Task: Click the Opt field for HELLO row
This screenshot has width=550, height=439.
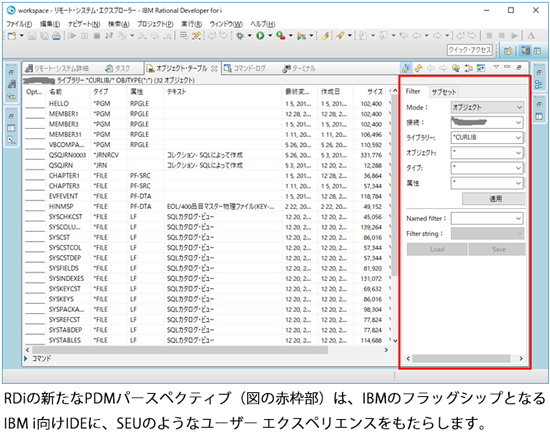Action: [x=35, y=104]
